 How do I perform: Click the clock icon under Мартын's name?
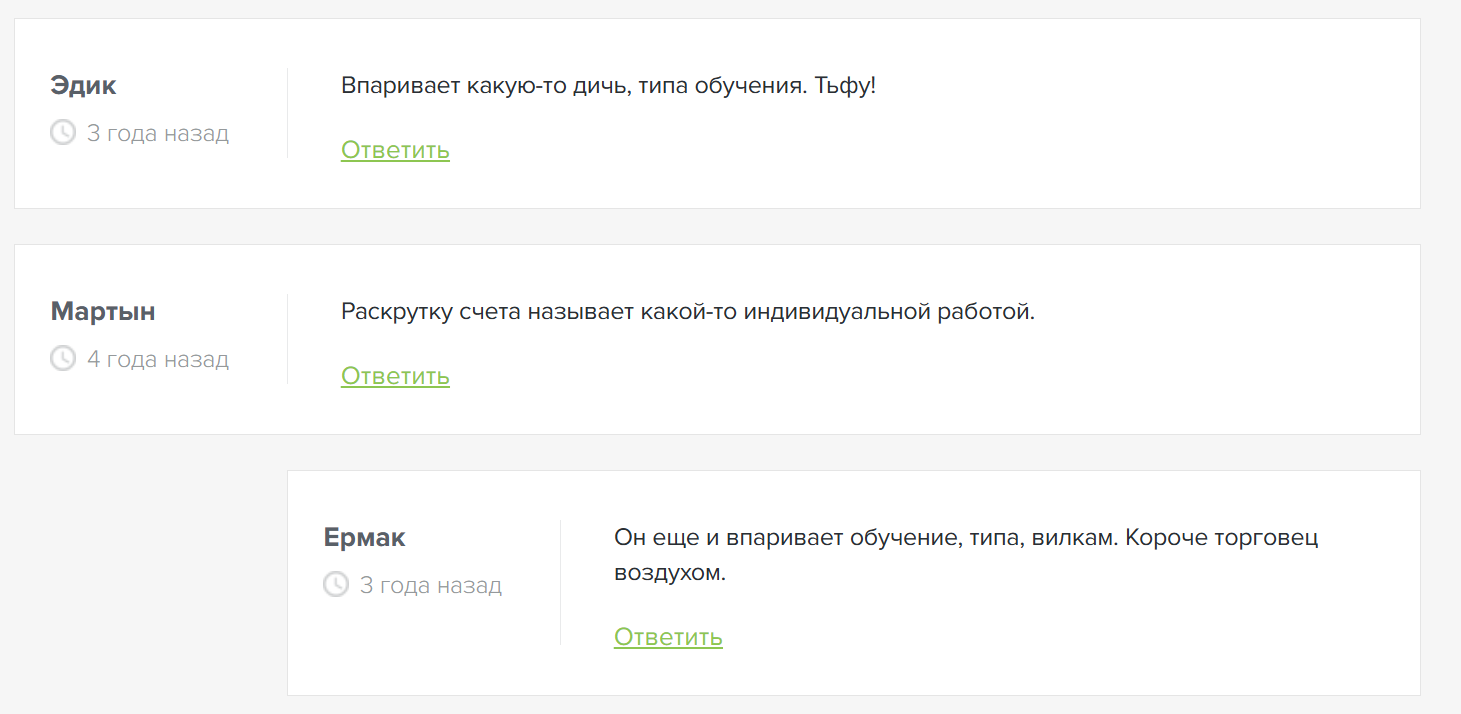pos(63,358)
